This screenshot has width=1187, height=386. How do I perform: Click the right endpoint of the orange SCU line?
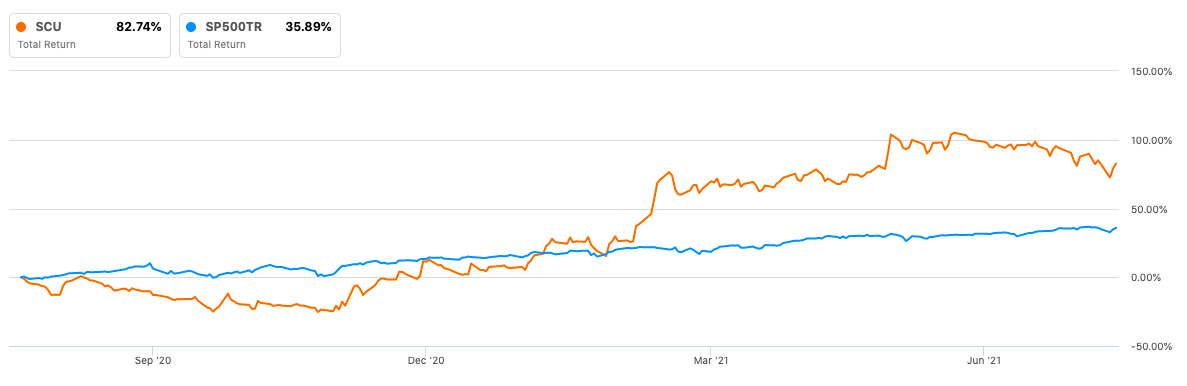[x=1116, y=163]
